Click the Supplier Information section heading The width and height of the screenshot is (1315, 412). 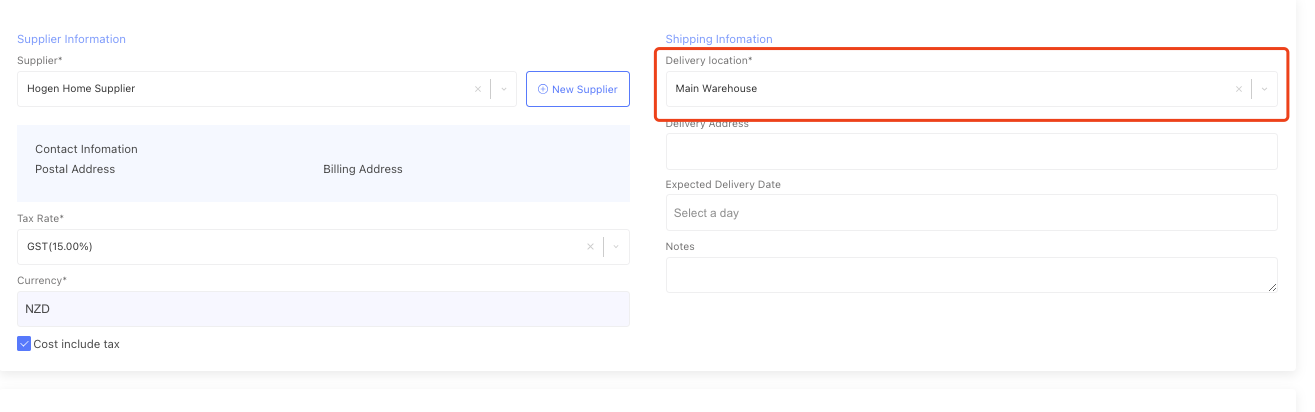pyautogui.click(x=71, y=39)
